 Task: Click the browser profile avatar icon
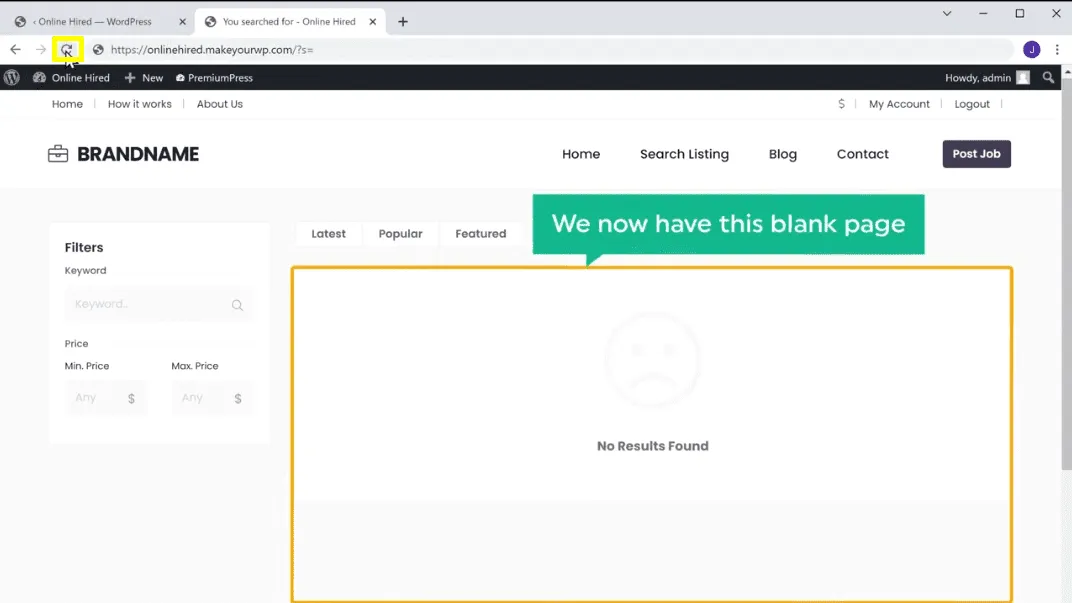click(1032, 49)
